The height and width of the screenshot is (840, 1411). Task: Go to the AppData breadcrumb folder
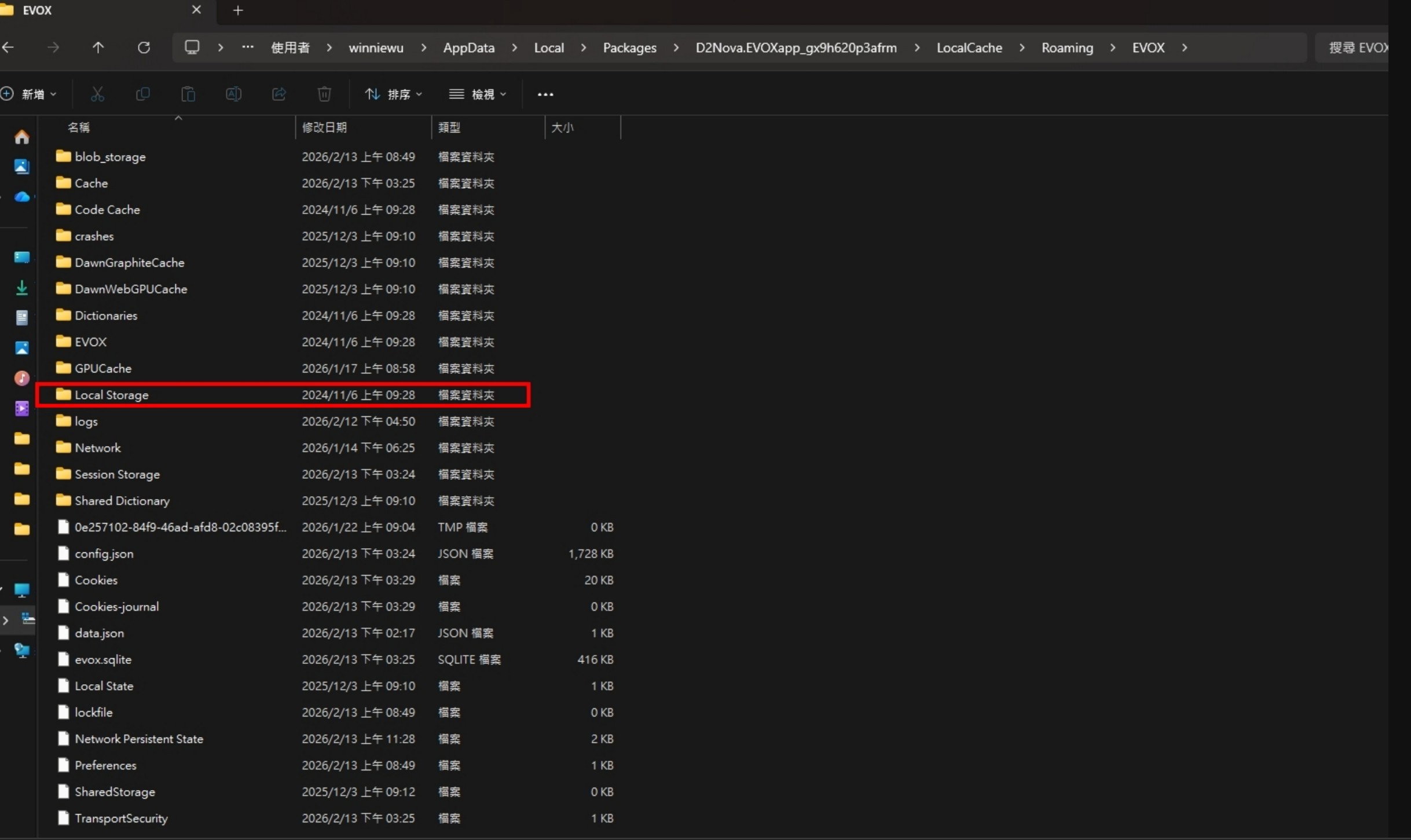tap(468, 47)
